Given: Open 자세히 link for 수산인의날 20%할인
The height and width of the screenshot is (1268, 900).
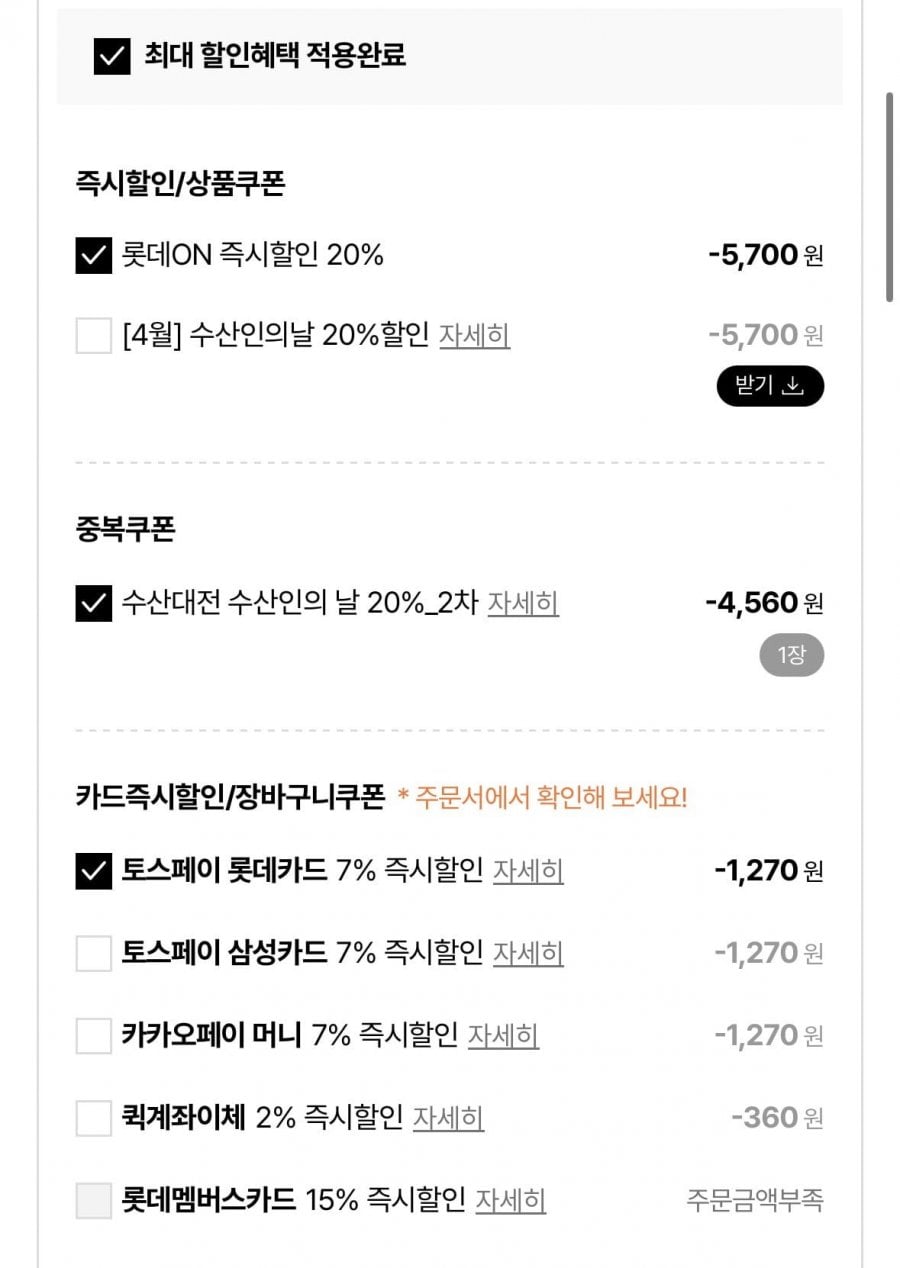Looking at the screenshot, I should click(x=474, y=335).
